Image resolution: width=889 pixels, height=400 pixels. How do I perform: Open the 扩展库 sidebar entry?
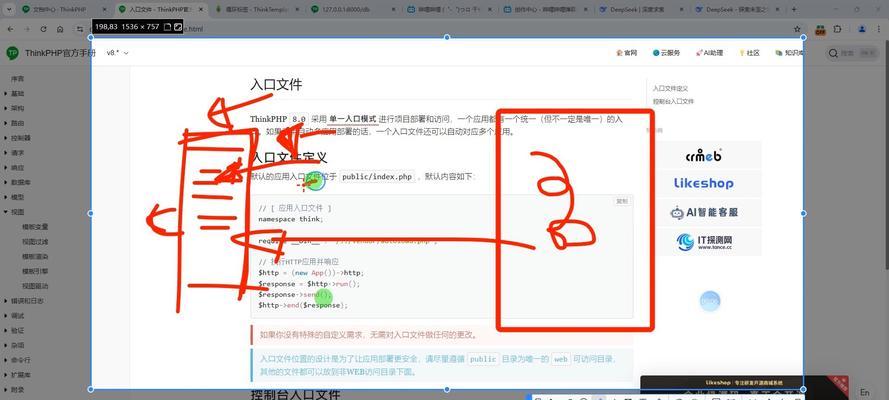(x=20, y=375)
